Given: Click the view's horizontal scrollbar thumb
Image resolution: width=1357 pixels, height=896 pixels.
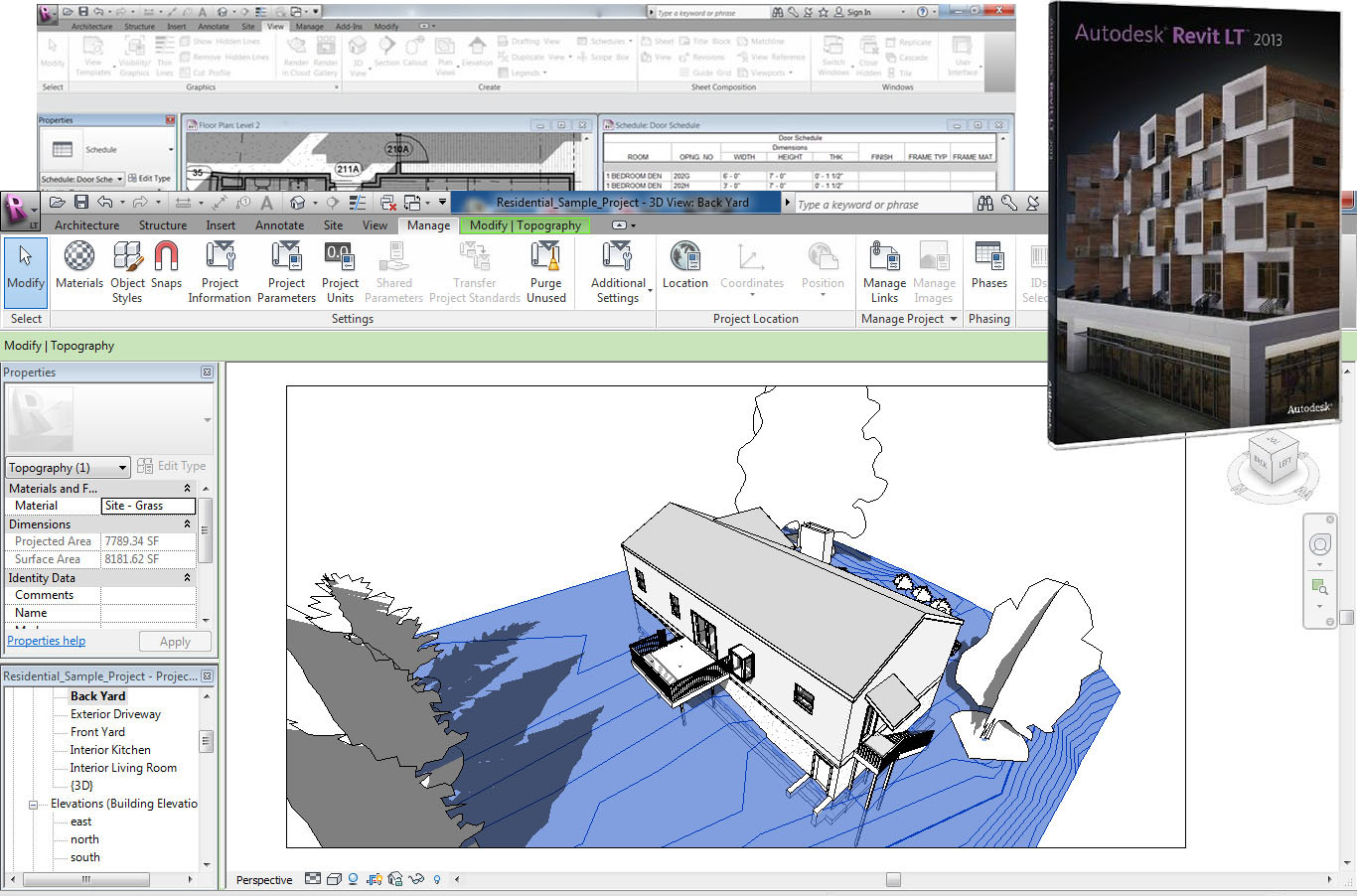Looking at the screenshot, I should 893,879.
